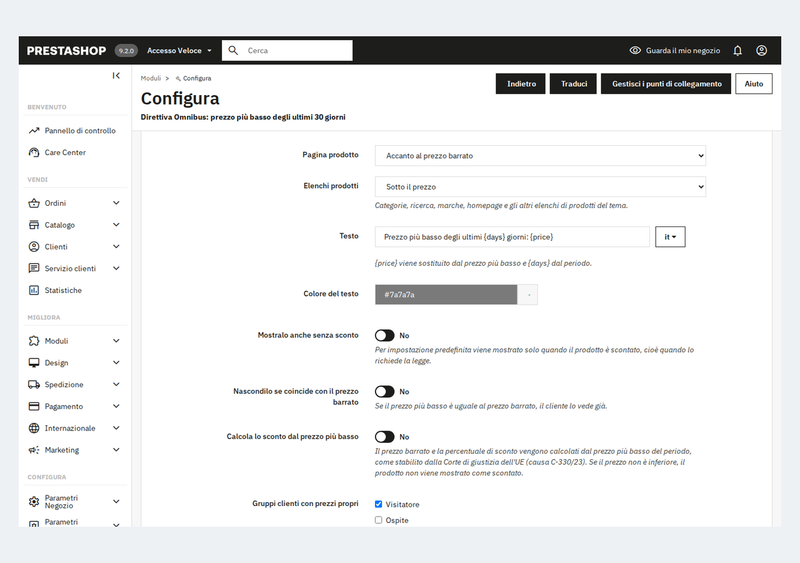This screenshot has height=563, width=800.
Task: Open the it language dropdown
Action: [670, 237]
